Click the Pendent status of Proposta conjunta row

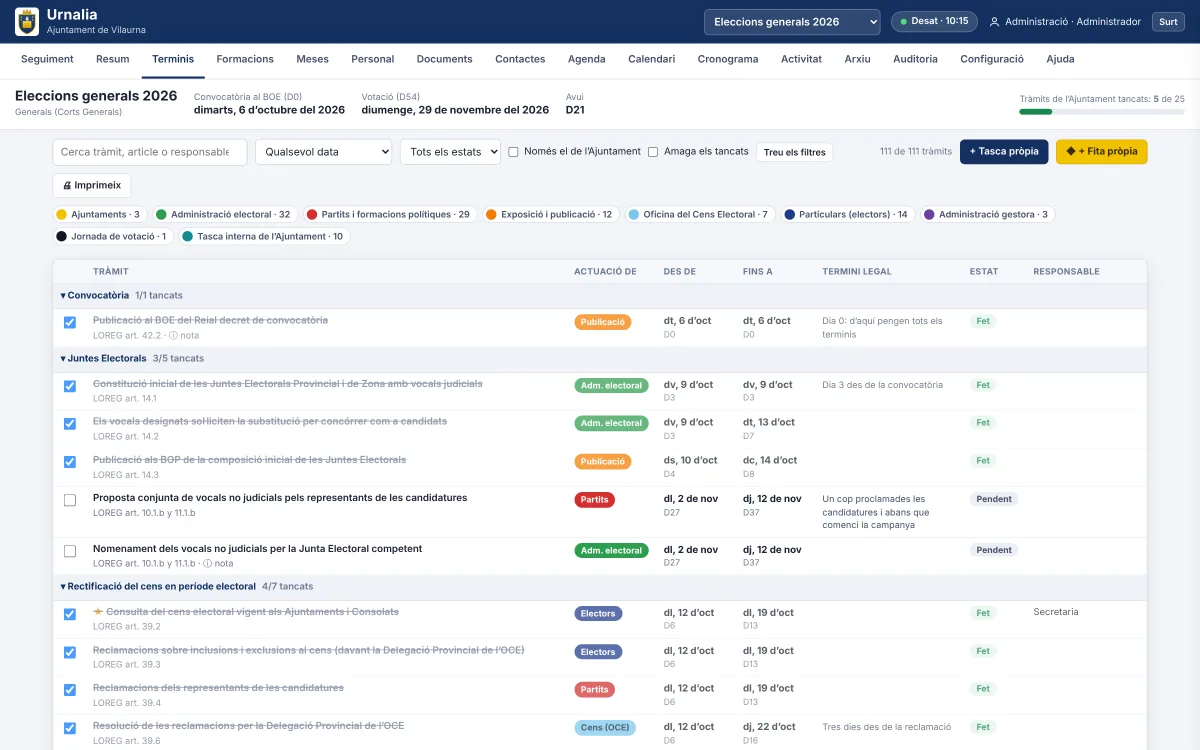(x=994, y=499)
